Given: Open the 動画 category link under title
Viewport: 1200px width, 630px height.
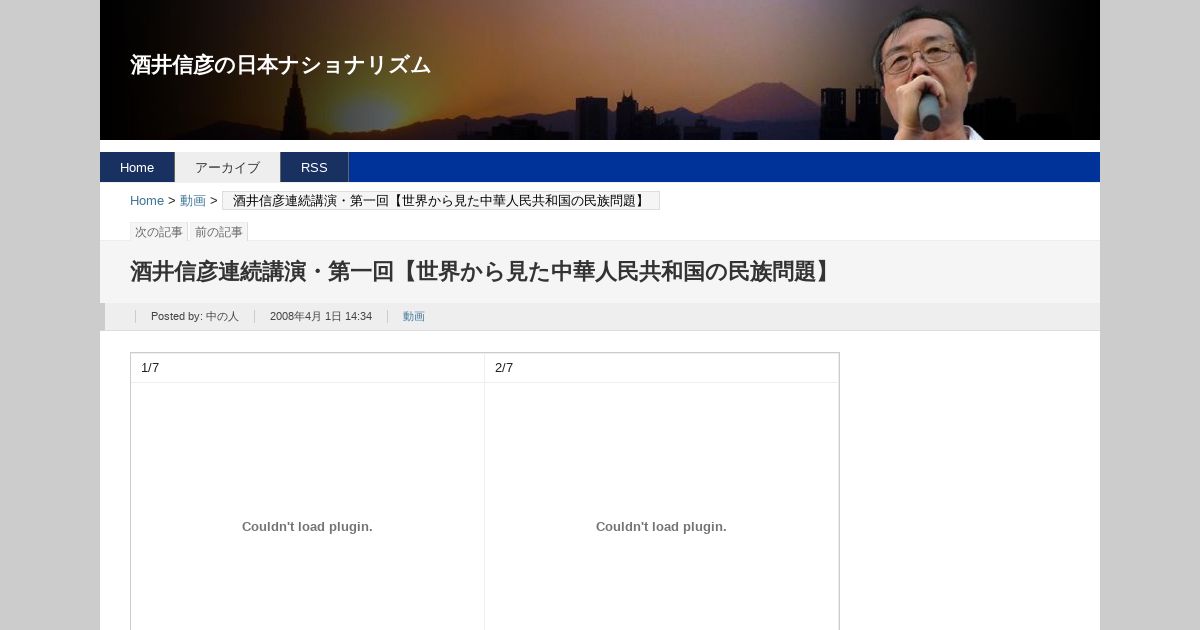Looking at the screenshot, I should [x=414, y=316].
